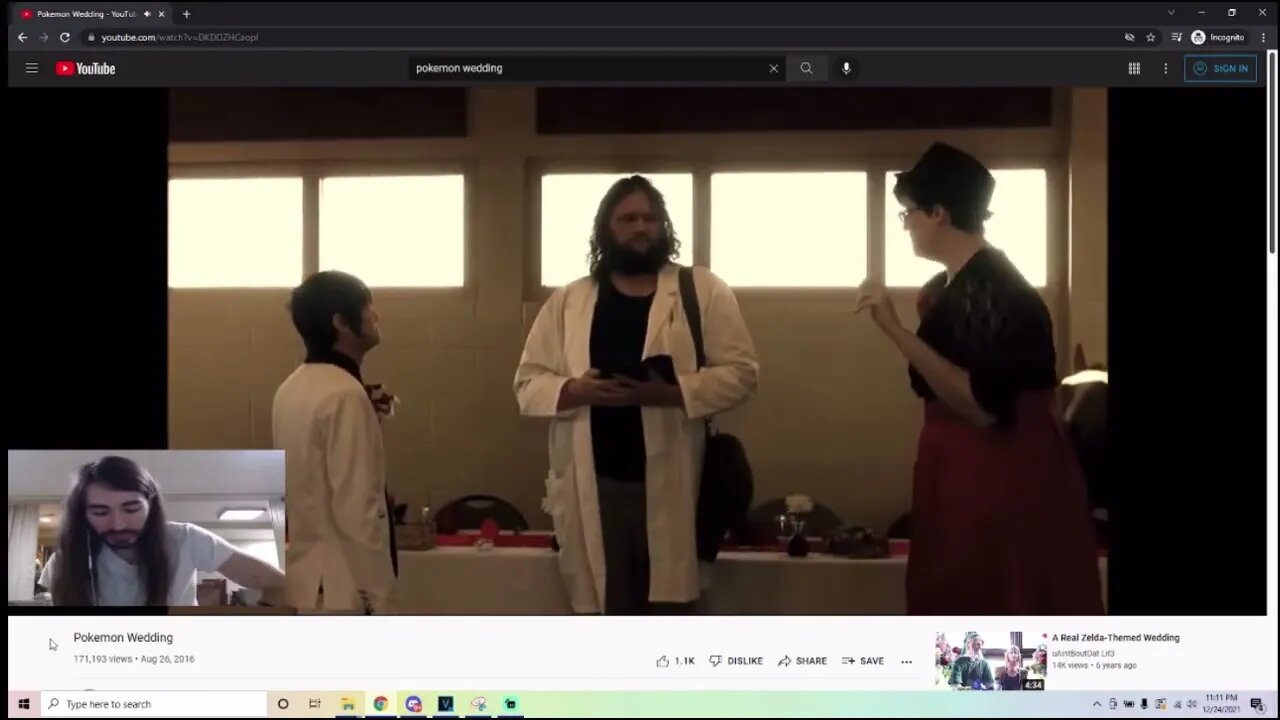Open the clock showing 11:11 PM
Image resolution: width=1280 pixels, height=720 pixels.
click(x=1221, y=704)
